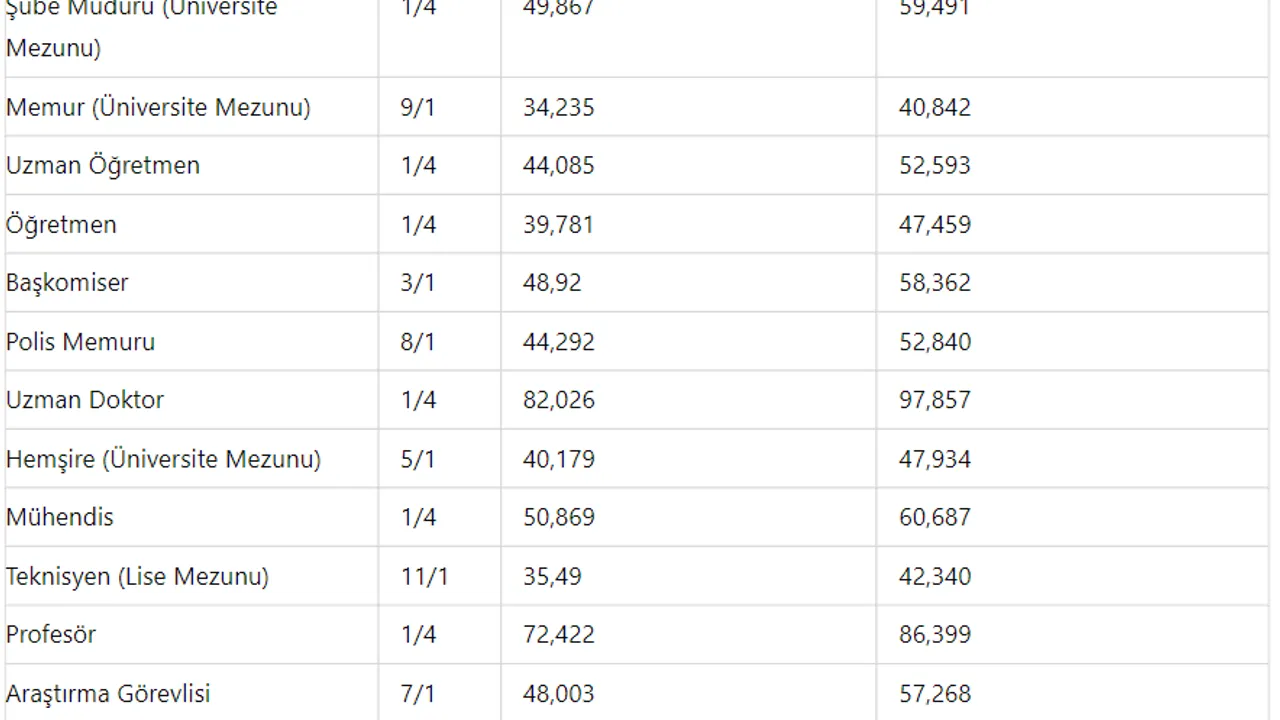Viewport: 1280px width, 720px height.
Task: Click the Öğretmen salary value 39,781
Action: click(558, 224)
